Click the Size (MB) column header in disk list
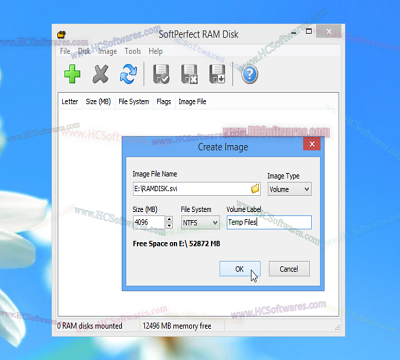 (98, 102)
